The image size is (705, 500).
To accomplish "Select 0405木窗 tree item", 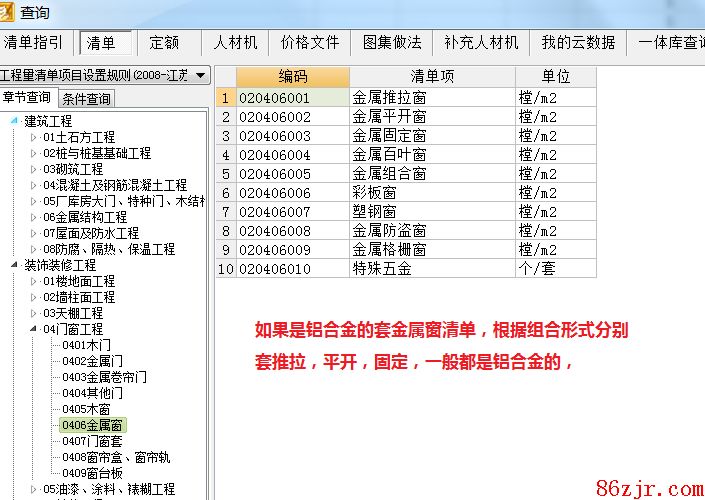I will (86, 409).
